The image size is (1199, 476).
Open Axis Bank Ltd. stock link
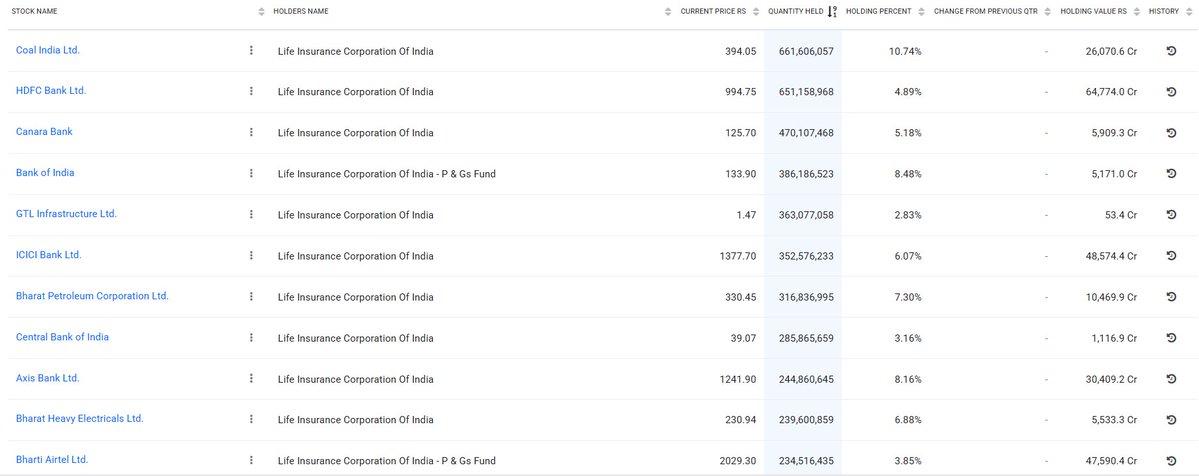coord(47,378)
